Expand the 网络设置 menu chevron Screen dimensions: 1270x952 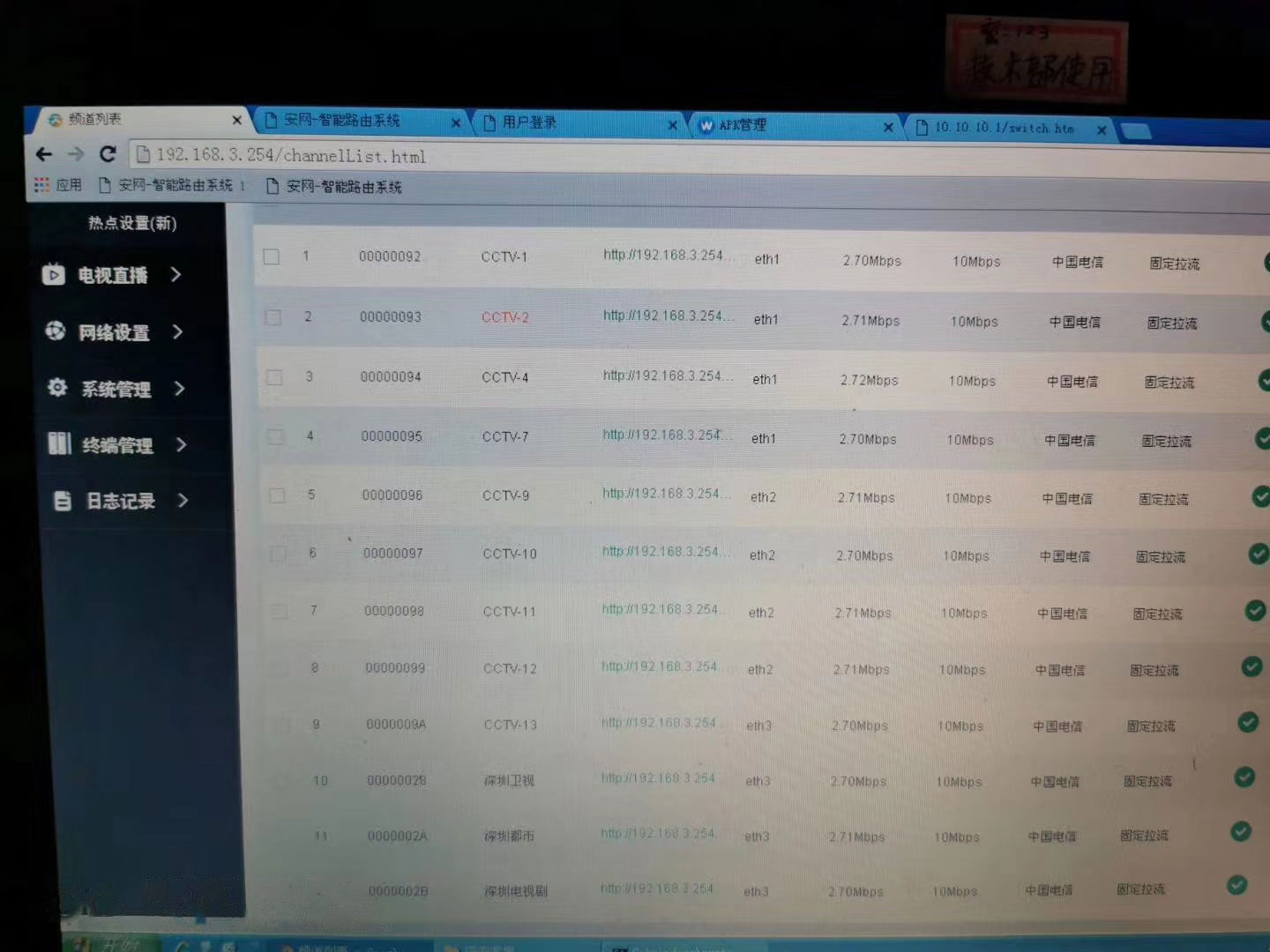pos(177,331)
